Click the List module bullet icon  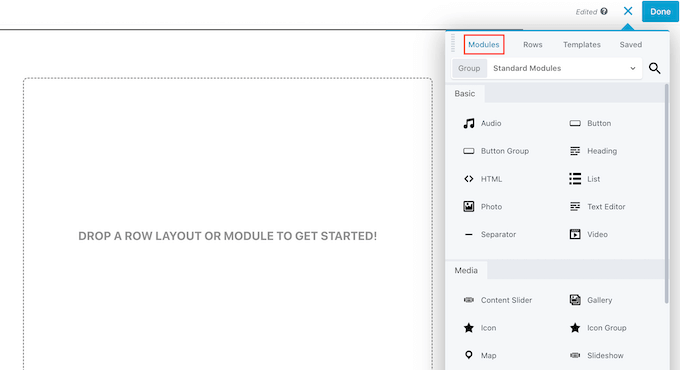[x=575, y=179]
